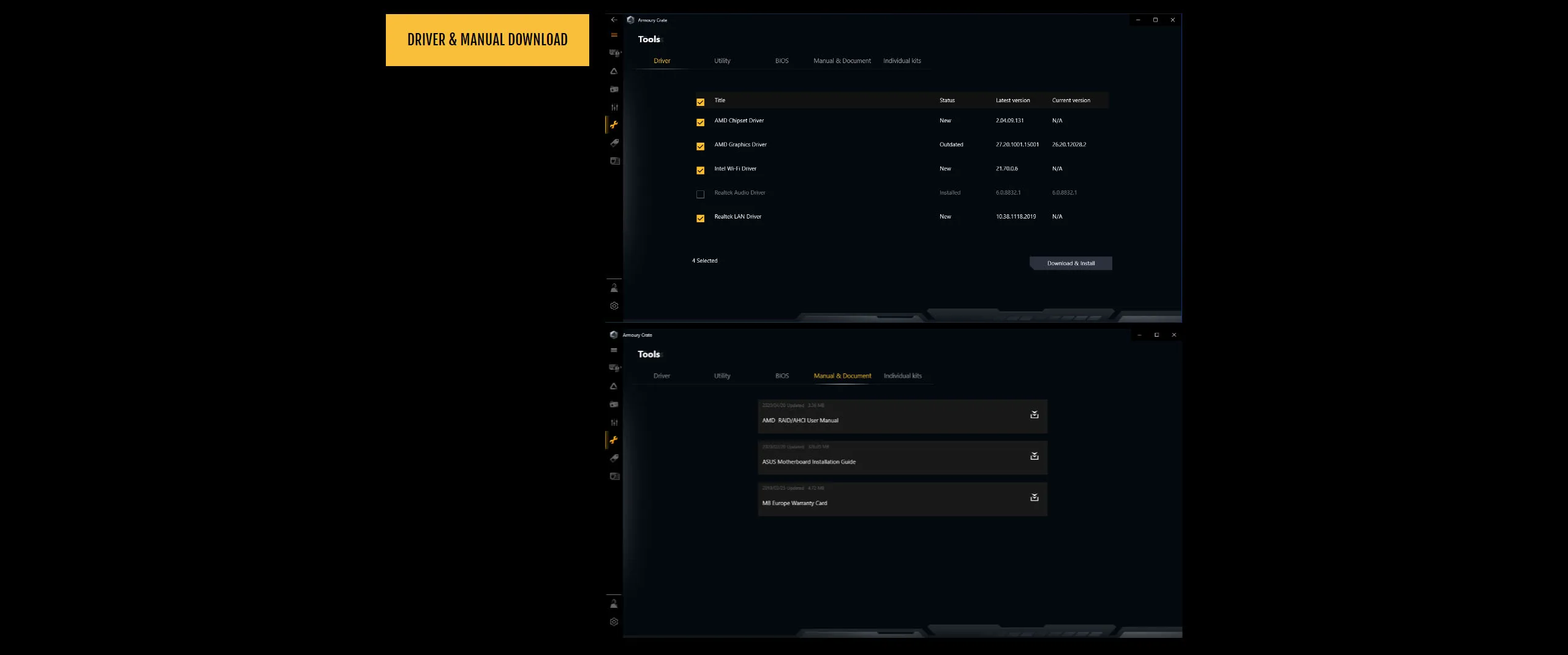Open the news icon in the Manual window sidebar
This screenshot has height=655, width=1568.
click(615, 476)
